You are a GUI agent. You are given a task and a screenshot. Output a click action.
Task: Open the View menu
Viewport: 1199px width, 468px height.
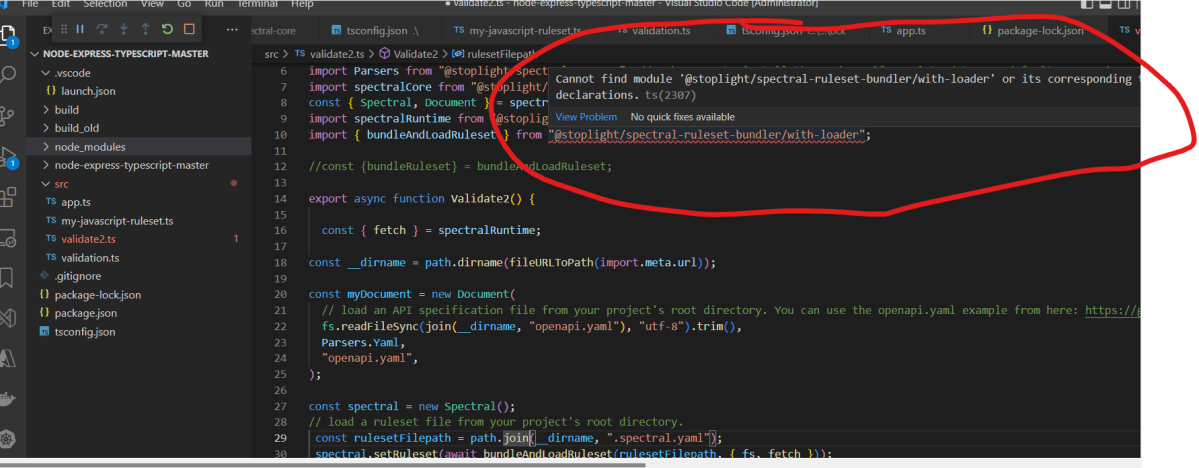tap(153, 4)
